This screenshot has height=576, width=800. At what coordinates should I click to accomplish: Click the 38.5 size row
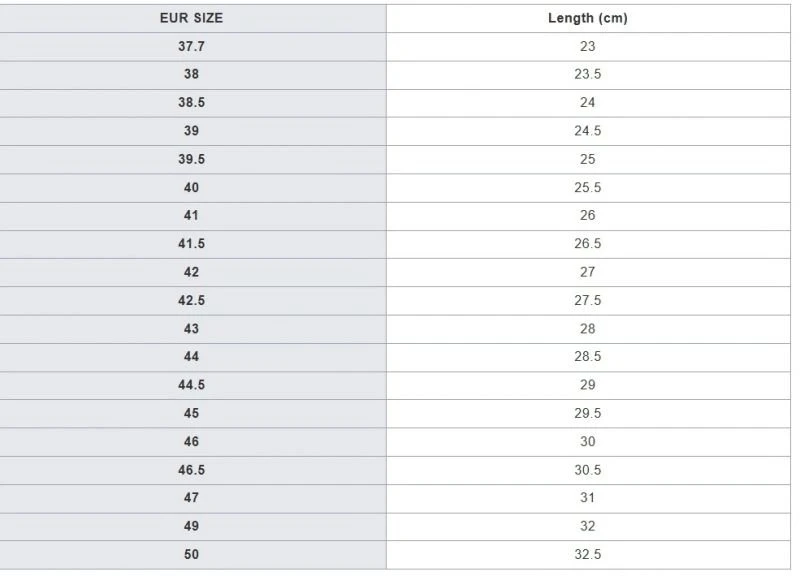coord(395,103)
